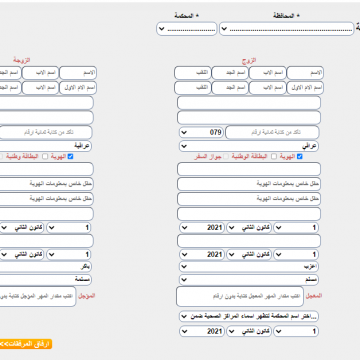The image size is (360, 360).
Task: Click husband's اللقب field in mother's name row
Action: [x=193, y=88]
